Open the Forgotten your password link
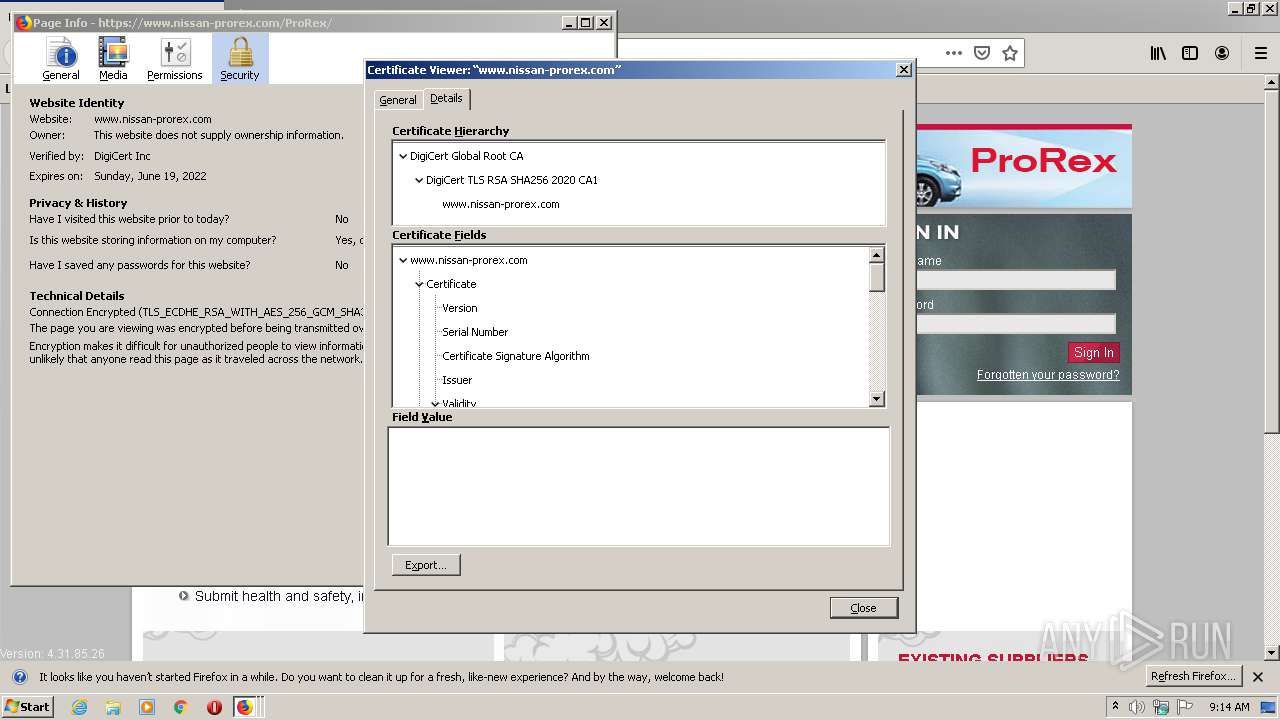Viewport: 1280px width, 720px height. click(1048, 375)
